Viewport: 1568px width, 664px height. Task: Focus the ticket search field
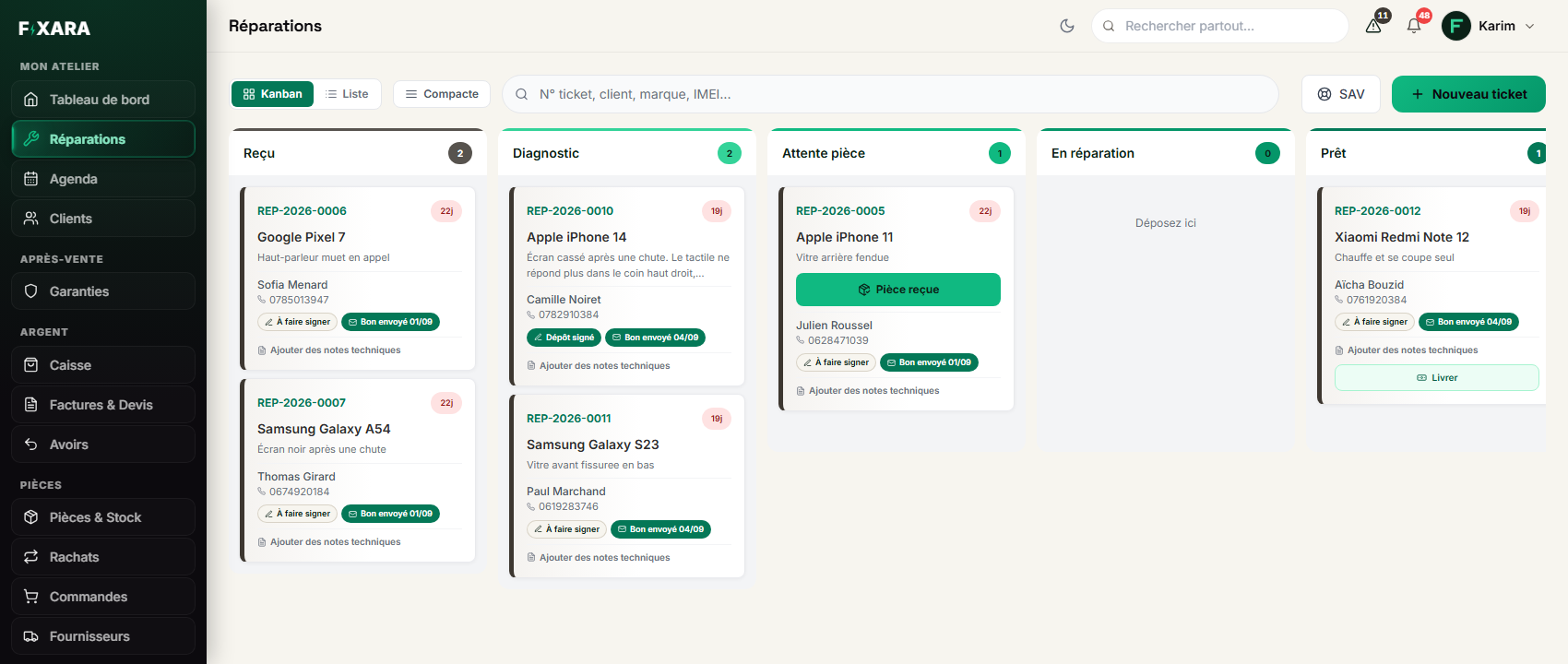(x=890, y=94)
